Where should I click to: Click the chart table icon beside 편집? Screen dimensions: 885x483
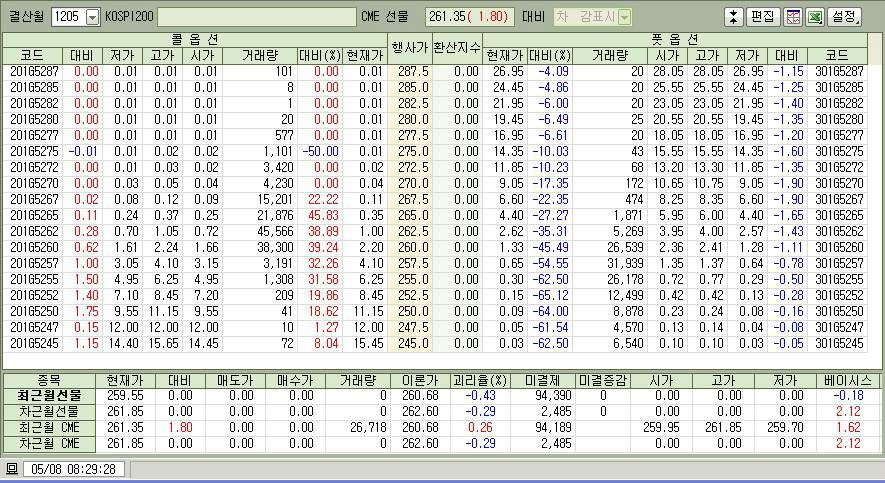793,17
